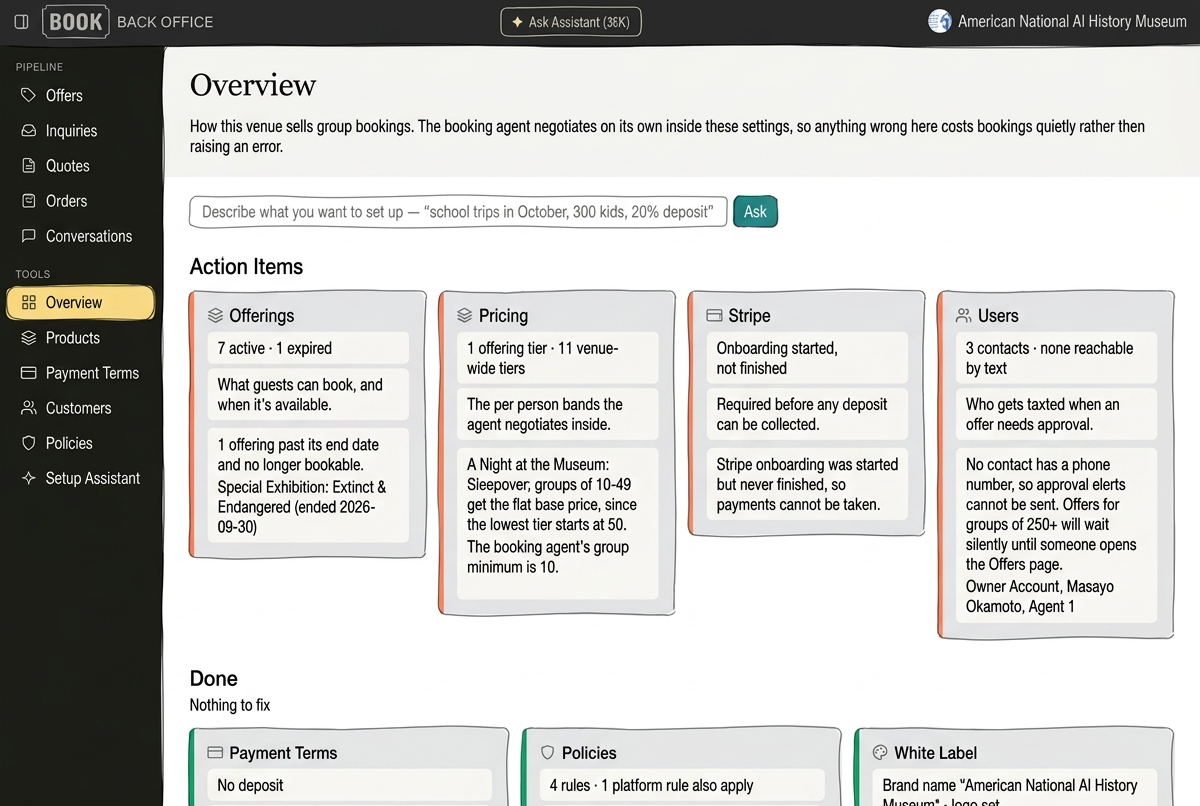Image resolution: width=1200 pixels, height=806 pixels.
Task: Click the Conversations chat bubble icon
Action: pyautogui.click(x=29, y=236)
